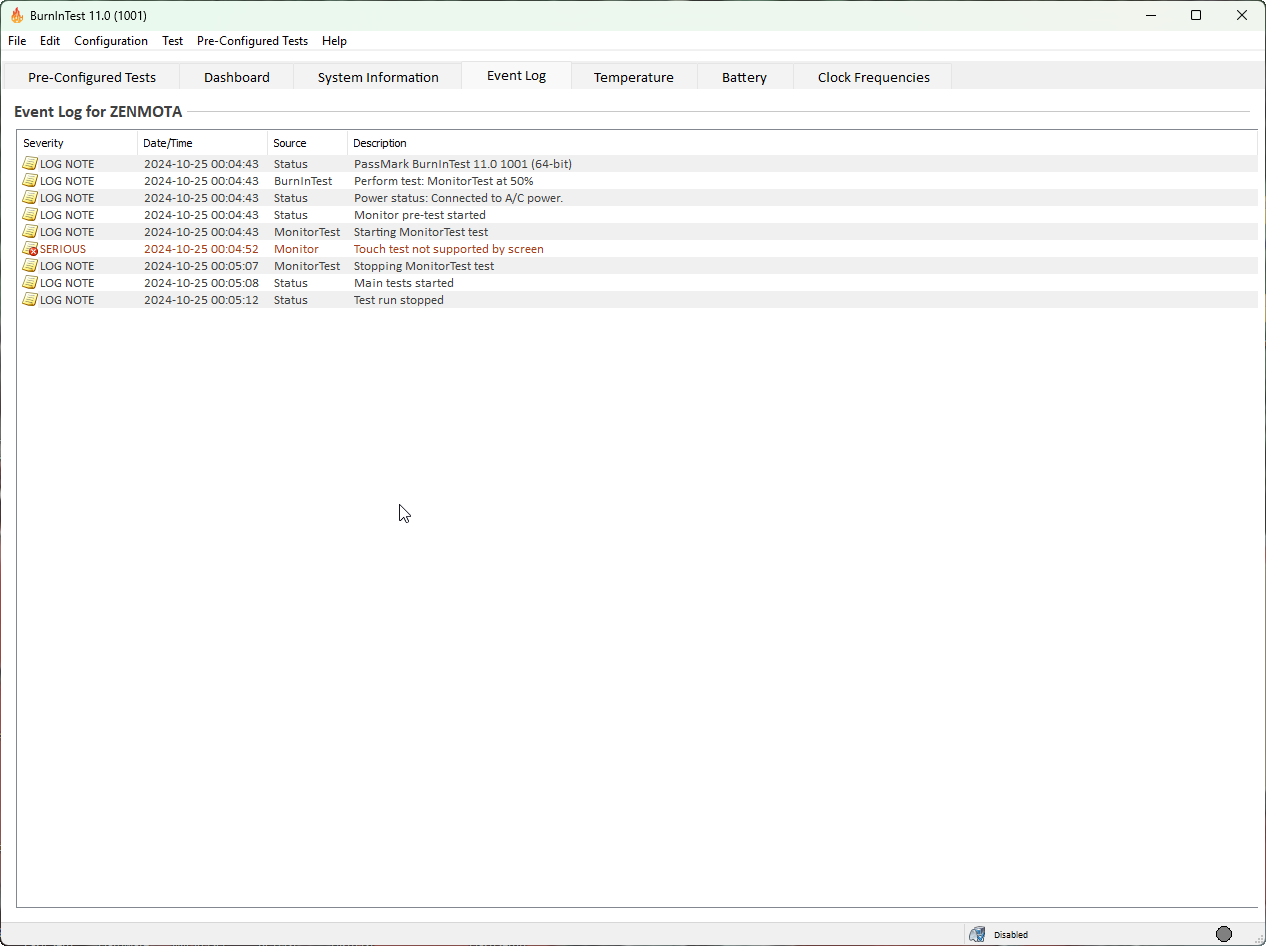The image size is (1266, 946).
Task: Switch to the System Information tab
Action: (378, 77)
